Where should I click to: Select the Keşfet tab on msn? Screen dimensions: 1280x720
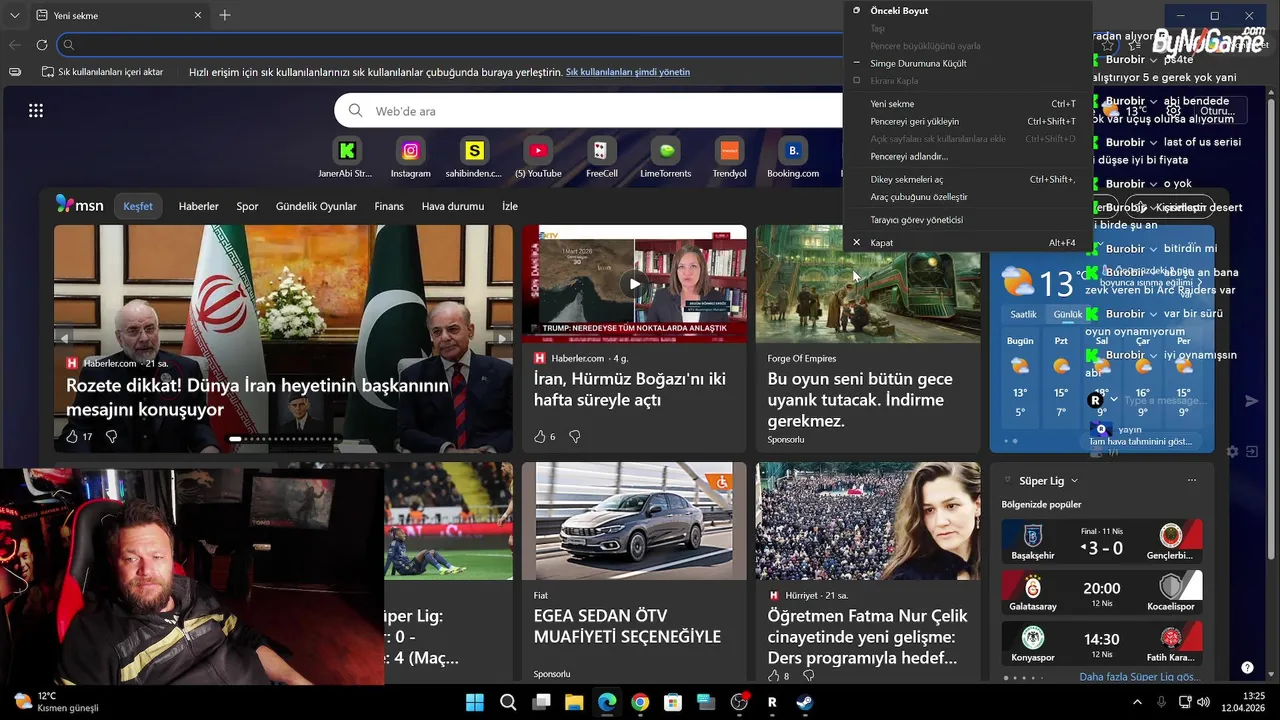pos(138,206)
